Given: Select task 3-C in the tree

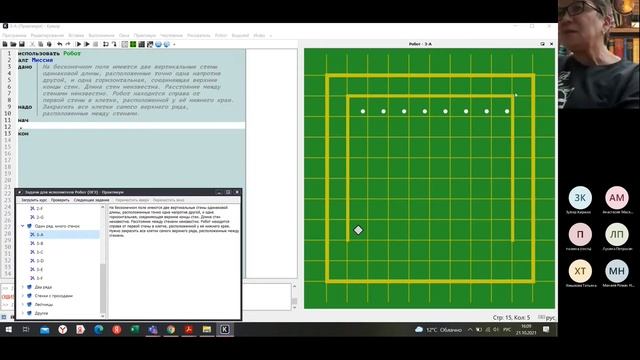Looking at the screenshot, I should (40, 252).
